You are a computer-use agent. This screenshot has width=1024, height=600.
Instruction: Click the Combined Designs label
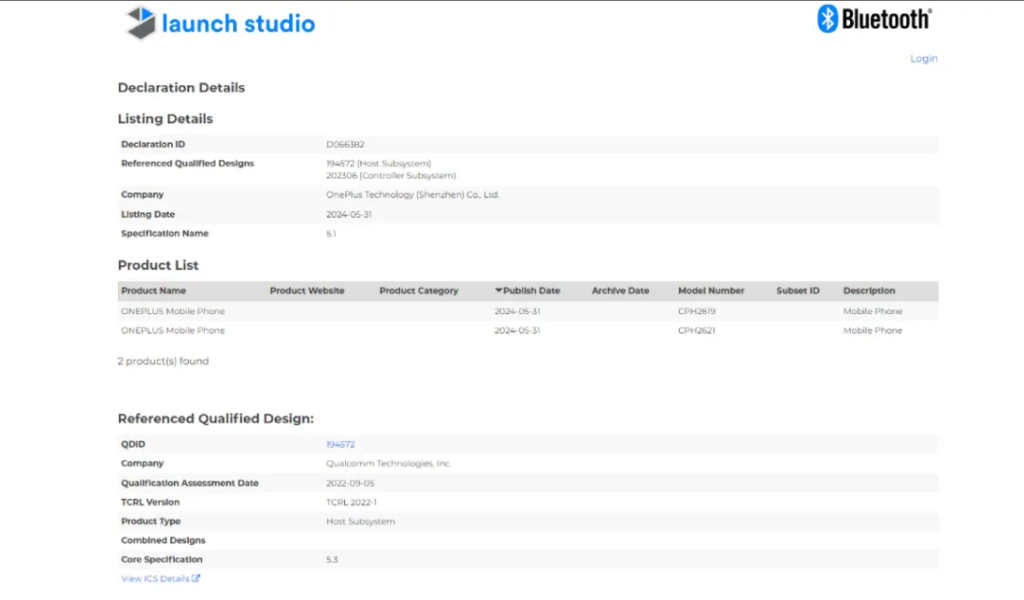[163, 541]
